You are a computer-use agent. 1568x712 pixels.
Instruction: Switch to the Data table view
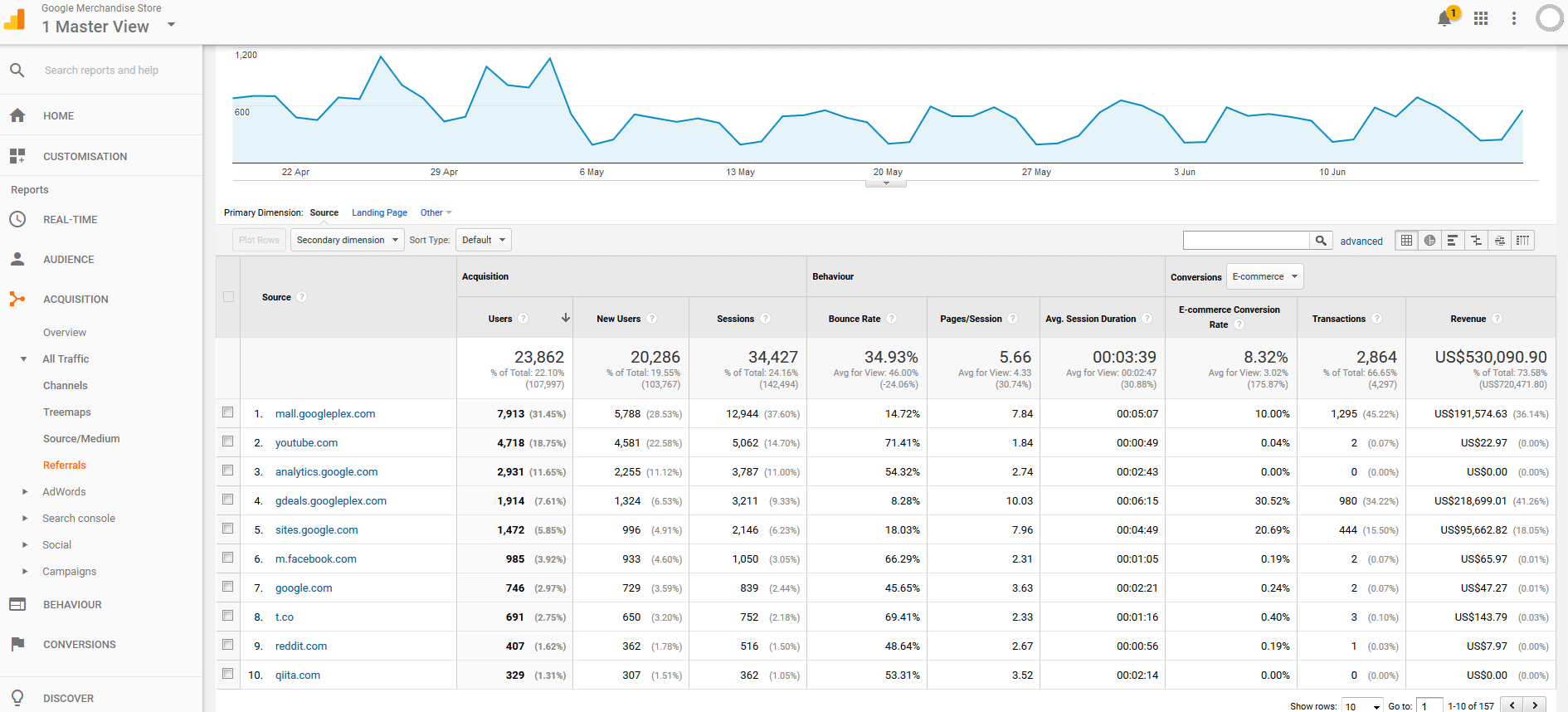click(1406, 241)
